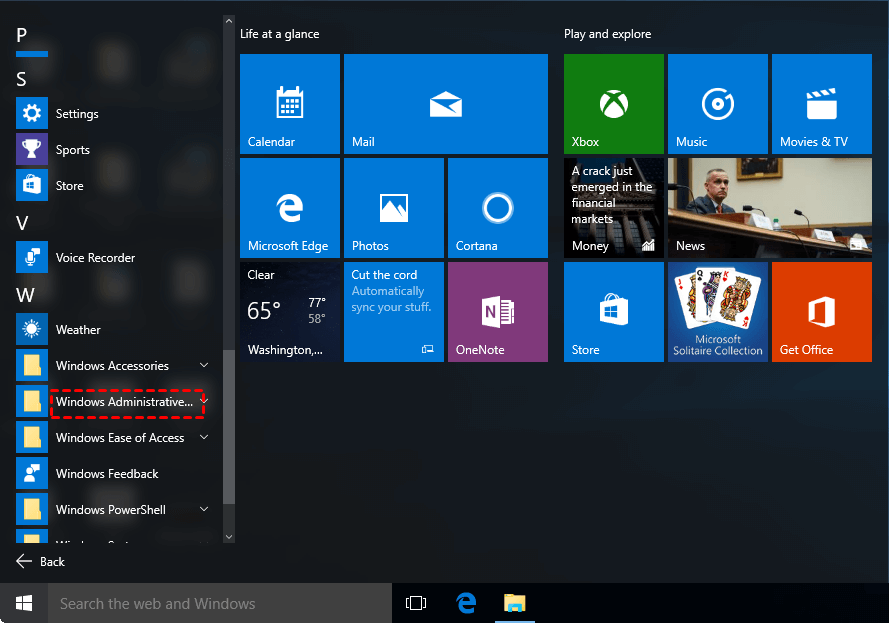Viewport: 889px width, 623px height.
Task: Select the Windows Feedback label
Action: pos(107,473)
